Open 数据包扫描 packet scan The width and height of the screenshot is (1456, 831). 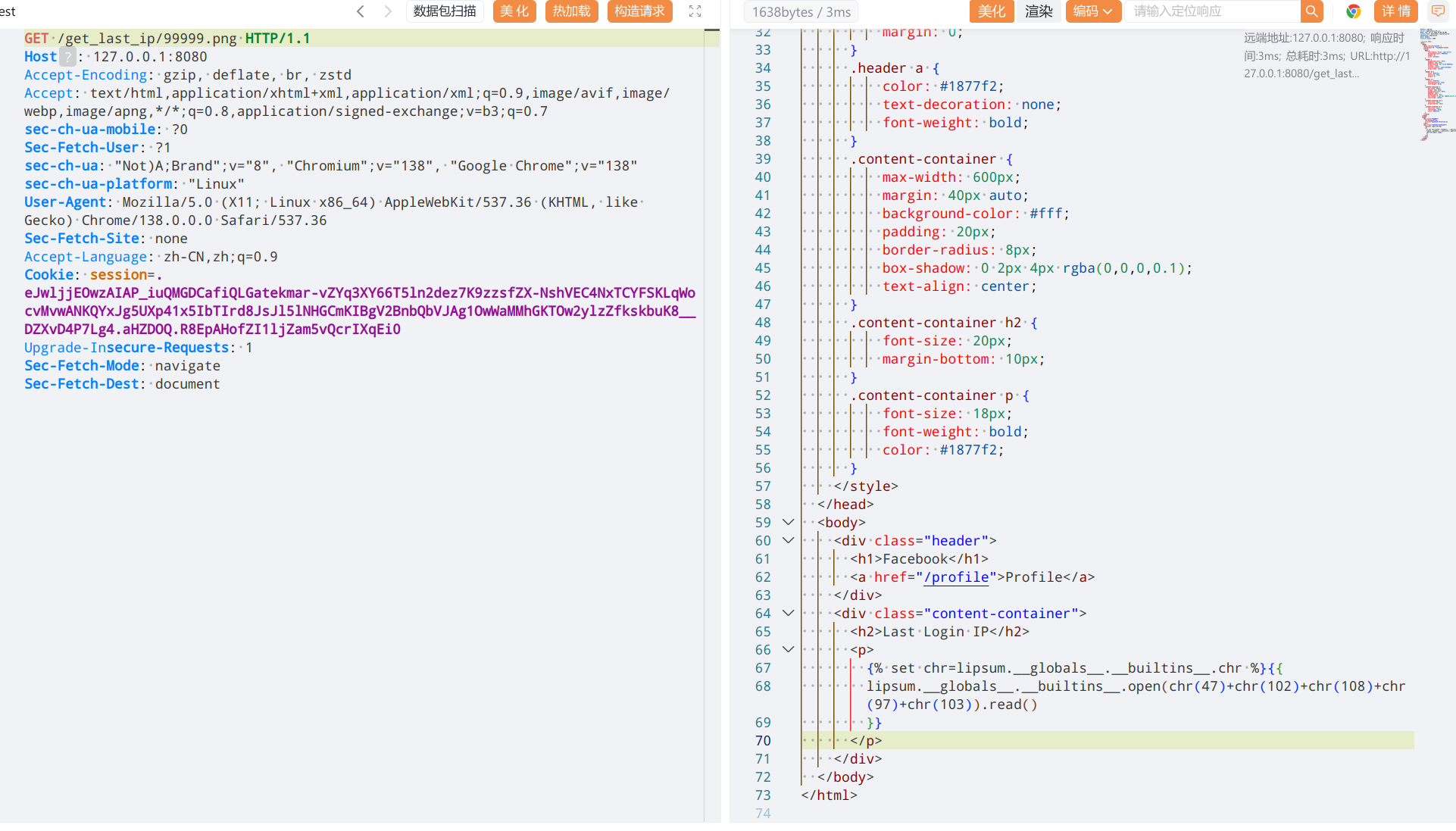click(x=445, y=11)
